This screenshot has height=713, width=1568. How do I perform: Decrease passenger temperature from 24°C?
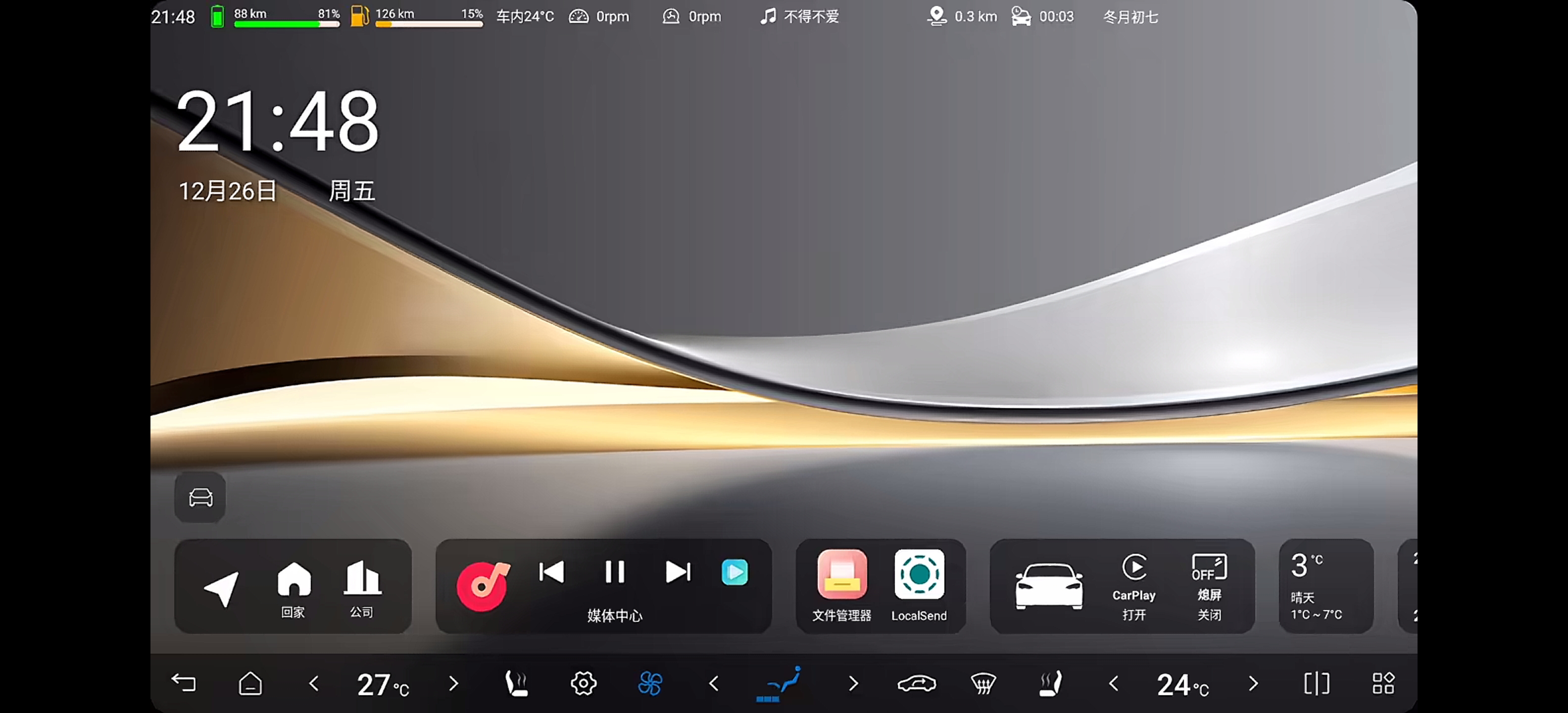pos(1113,683)
